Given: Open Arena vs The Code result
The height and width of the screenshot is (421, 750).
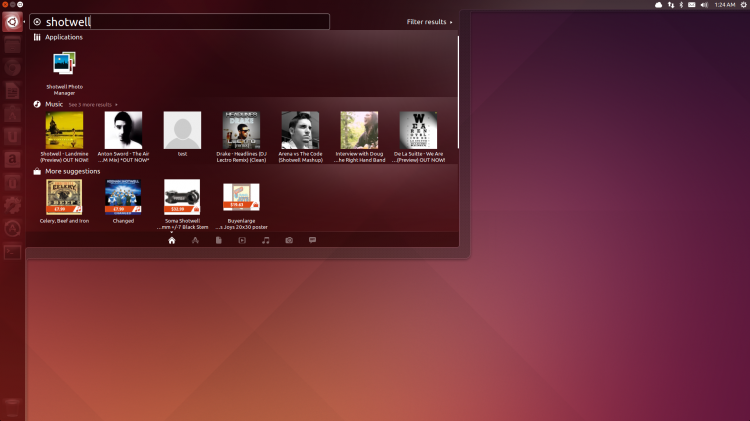Looking at the screenshot, I should (x=300, y=137).
